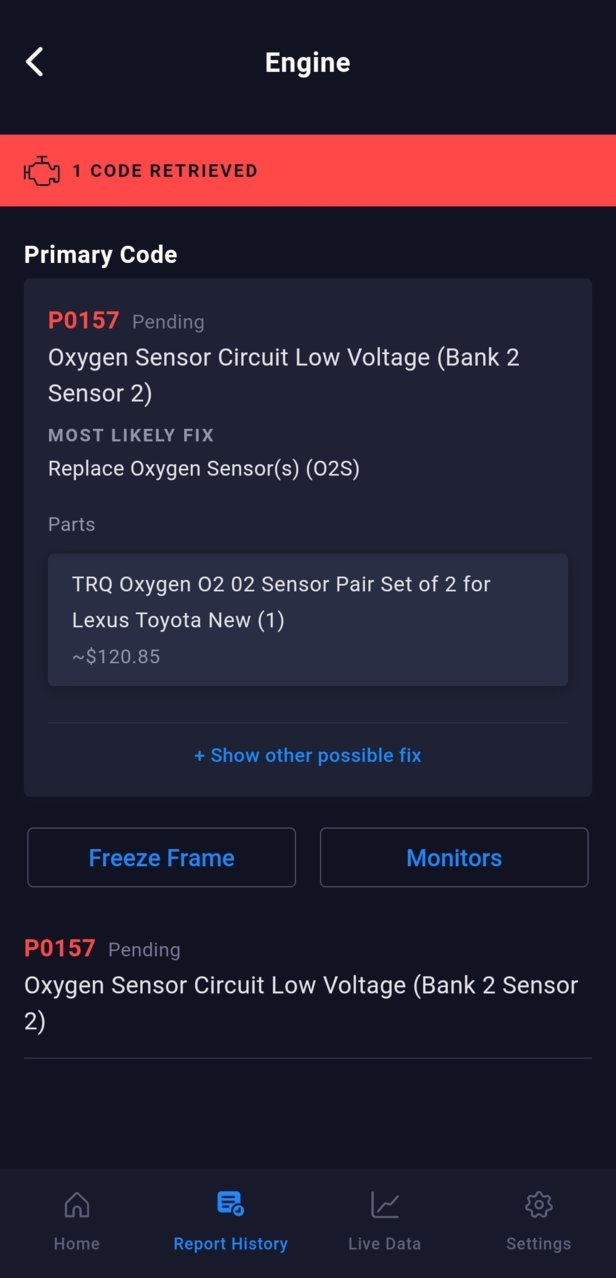
Task: Tap the Settings gear icon
Action: click(538, 1205)
